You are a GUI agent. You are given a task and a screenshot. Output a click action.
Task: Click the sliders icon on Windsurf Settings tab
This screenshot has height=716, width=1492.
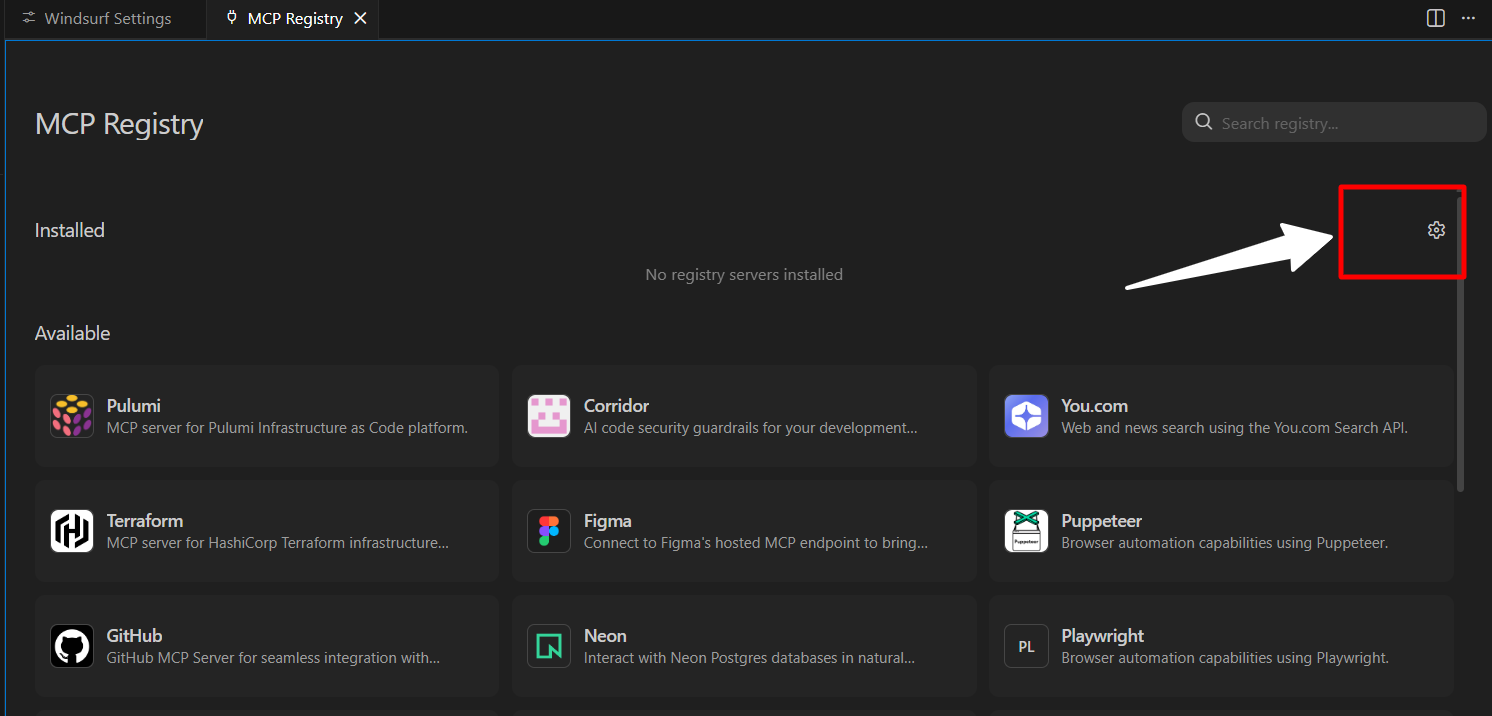pos(29,18)
